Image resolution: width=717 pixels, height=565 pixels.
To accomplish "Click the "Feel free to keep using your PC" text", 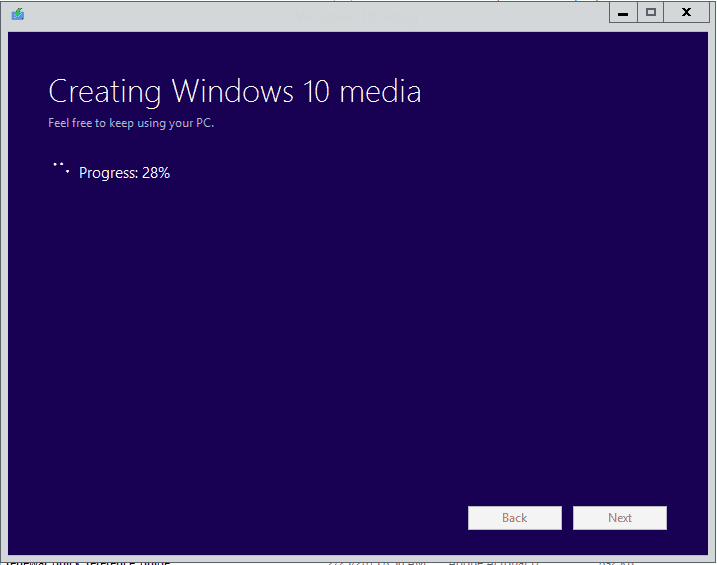I will 131,124.
